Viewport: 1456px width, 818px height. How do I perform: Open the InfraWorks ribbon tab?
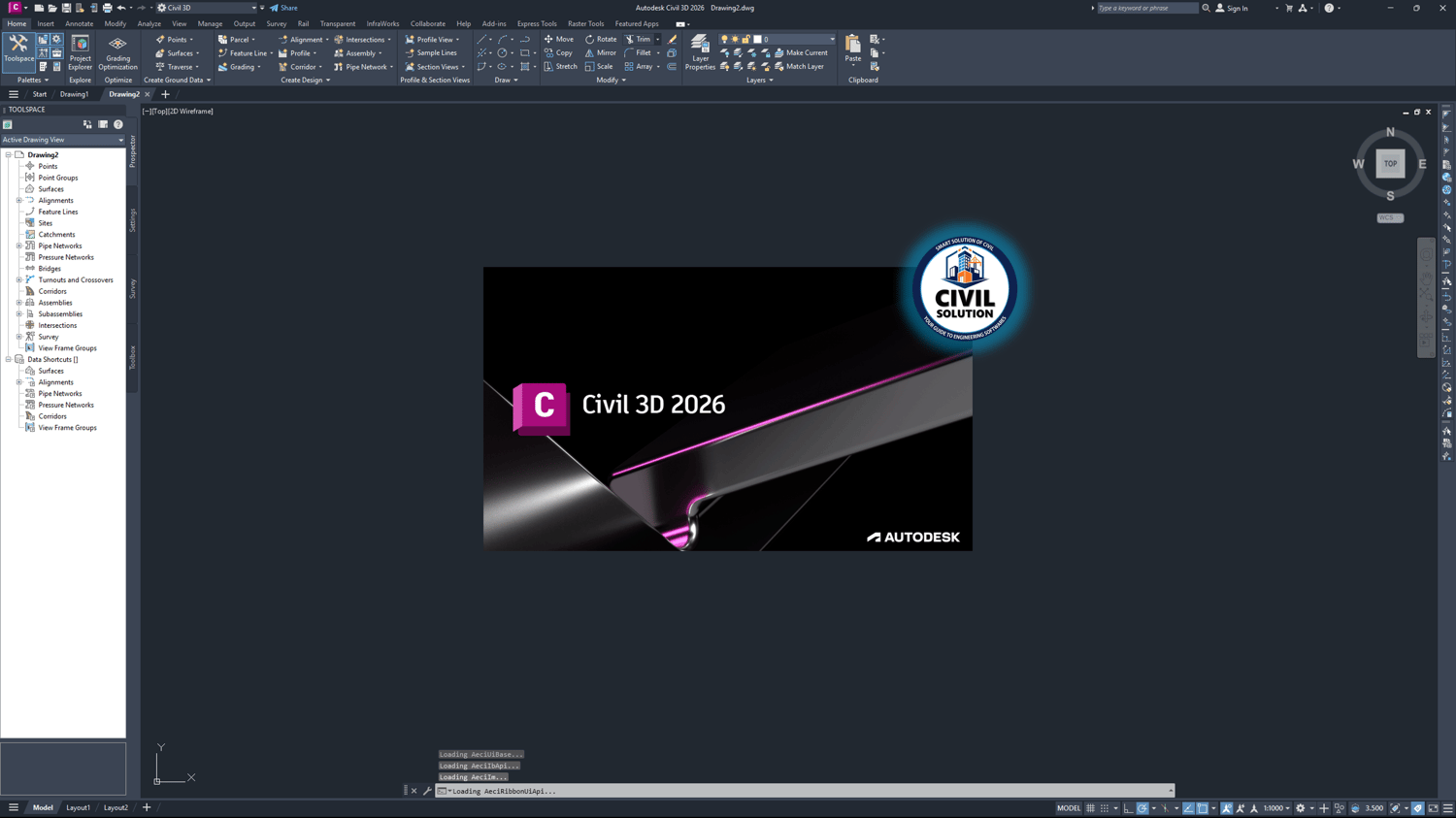click(x=382, y=24)
